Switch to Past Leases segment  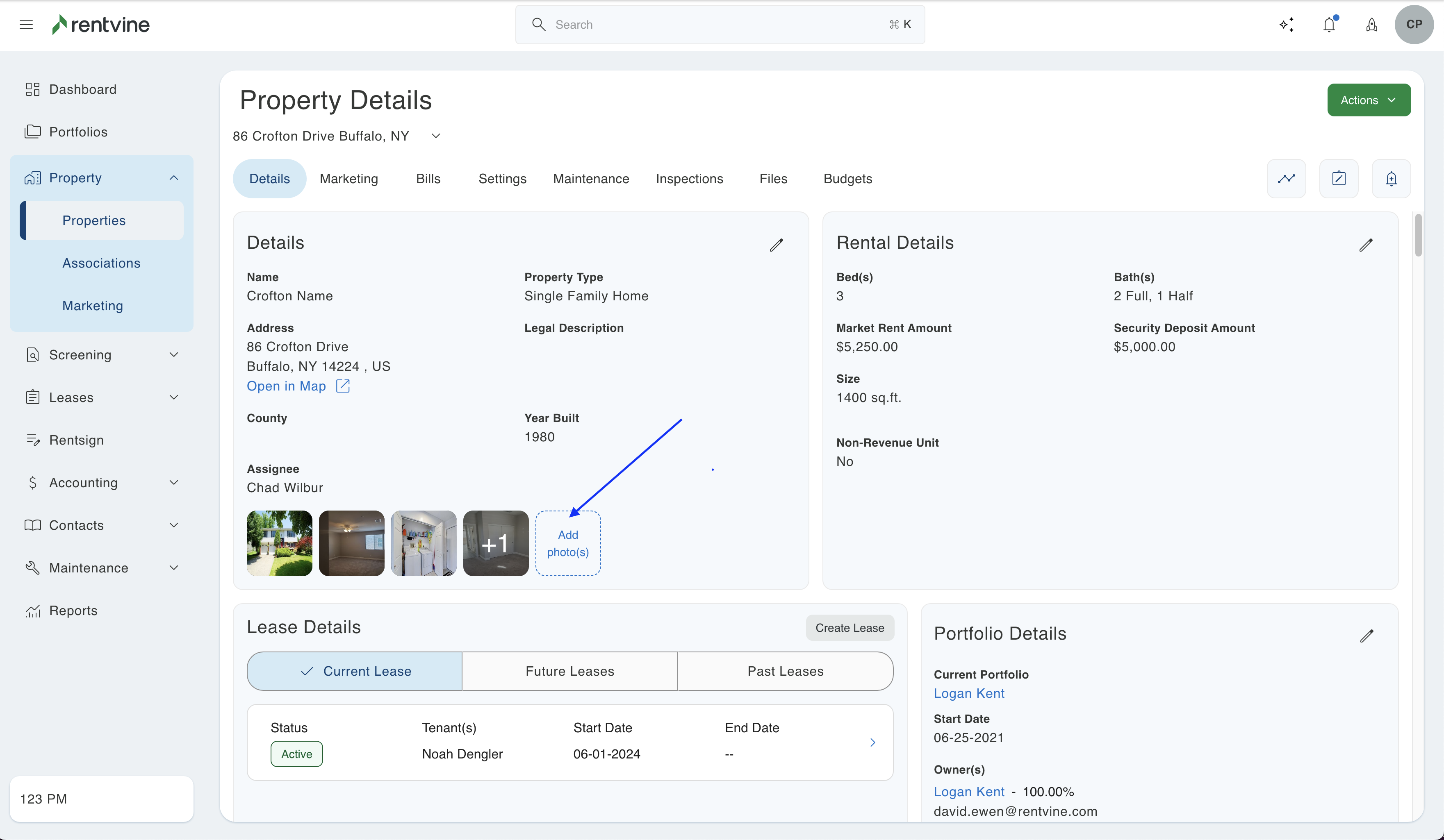(x=785, y=671)
